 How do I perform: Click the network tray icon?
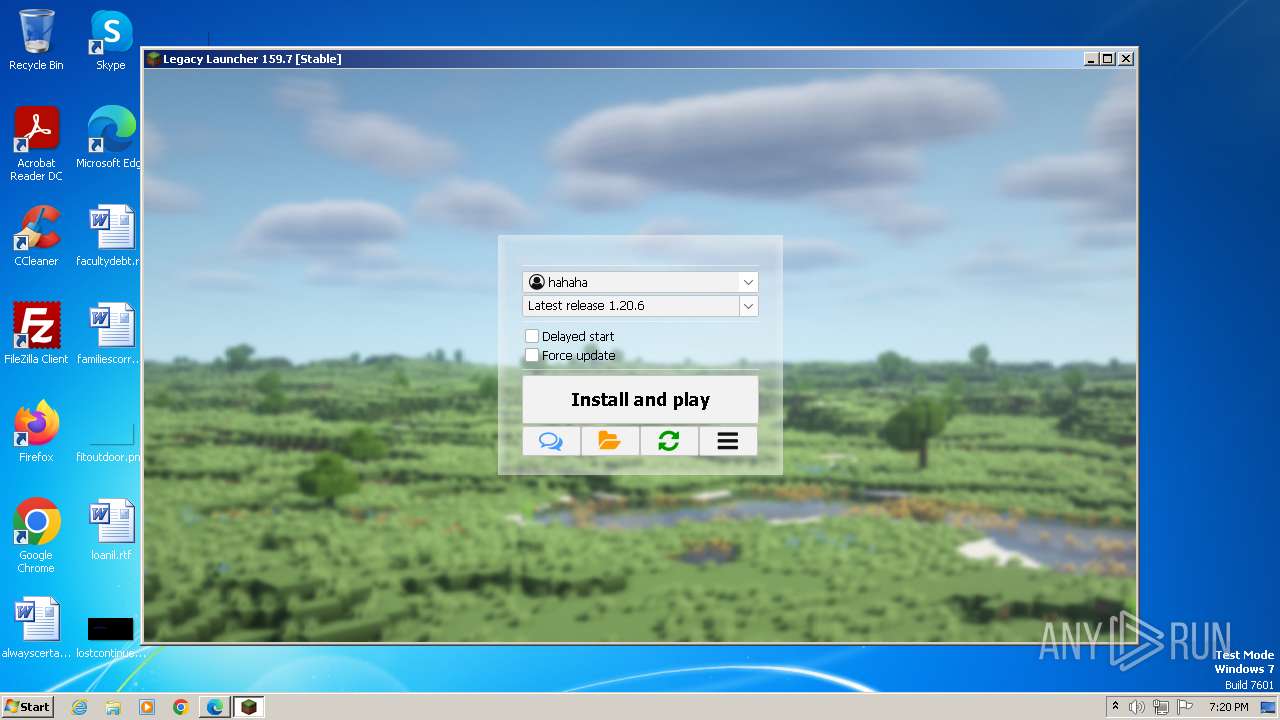pyautogui.click(x=1160, y=707)
